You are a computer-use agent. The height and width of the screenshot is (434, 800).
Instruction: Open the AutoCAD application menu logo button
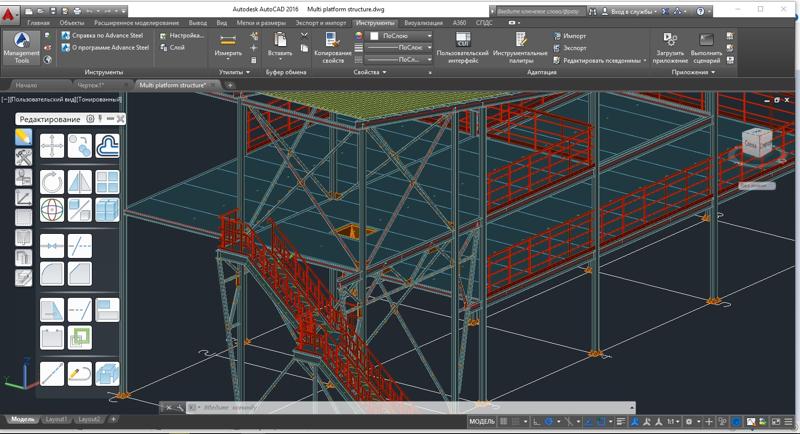point(10,15)
